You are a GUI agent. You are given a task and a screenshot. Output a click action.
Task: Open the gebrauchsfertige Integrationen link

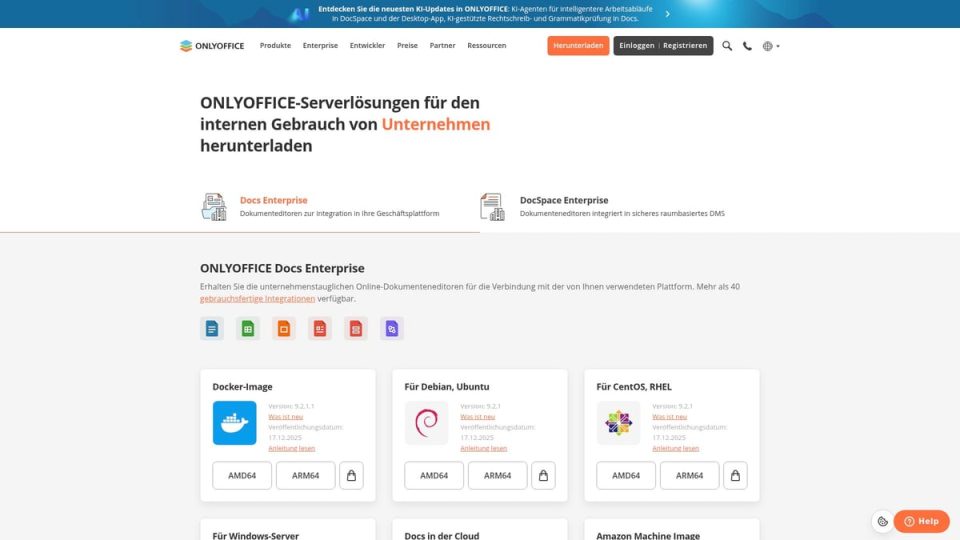[257, 299]
